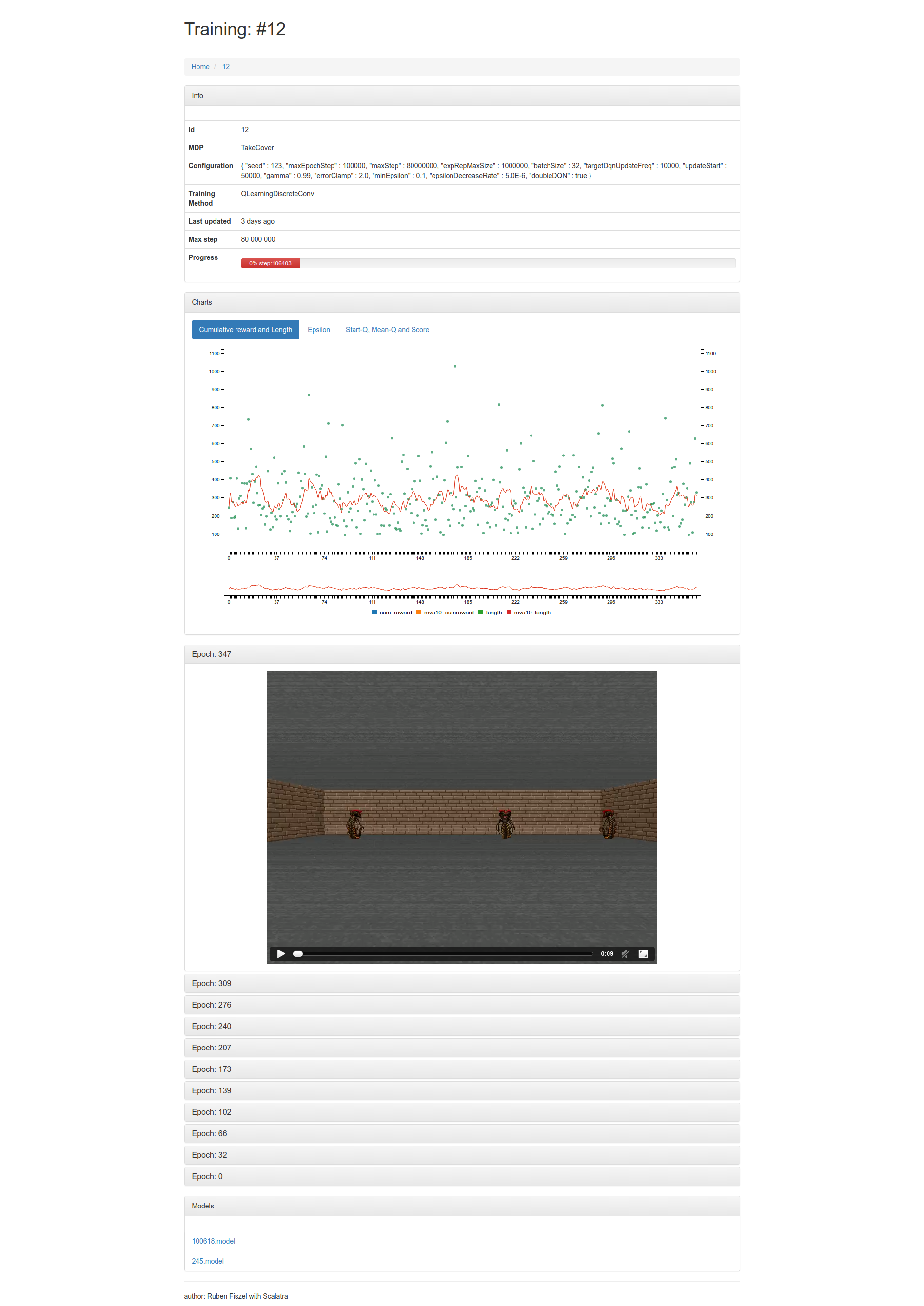
Task: Toggle the cum_reward legend series
Action: click(x=392, y=613)
